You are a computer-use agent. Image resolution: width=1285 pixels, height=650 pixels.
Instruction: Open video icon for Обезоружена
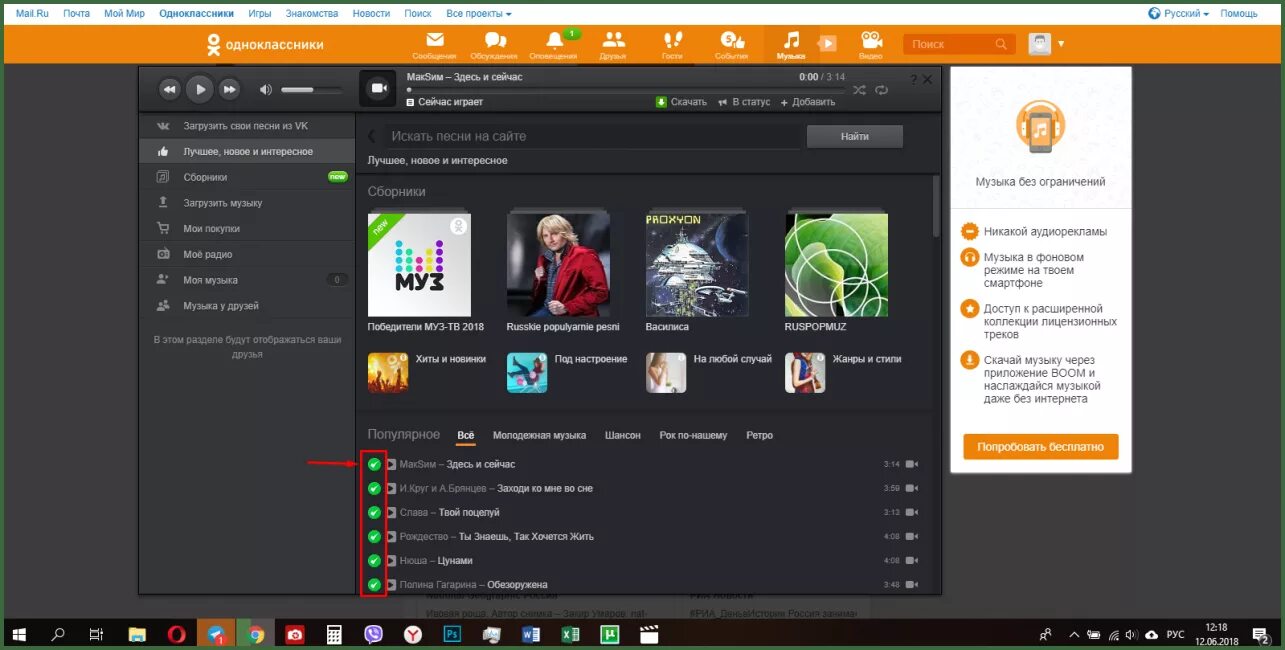coord(913,584)
